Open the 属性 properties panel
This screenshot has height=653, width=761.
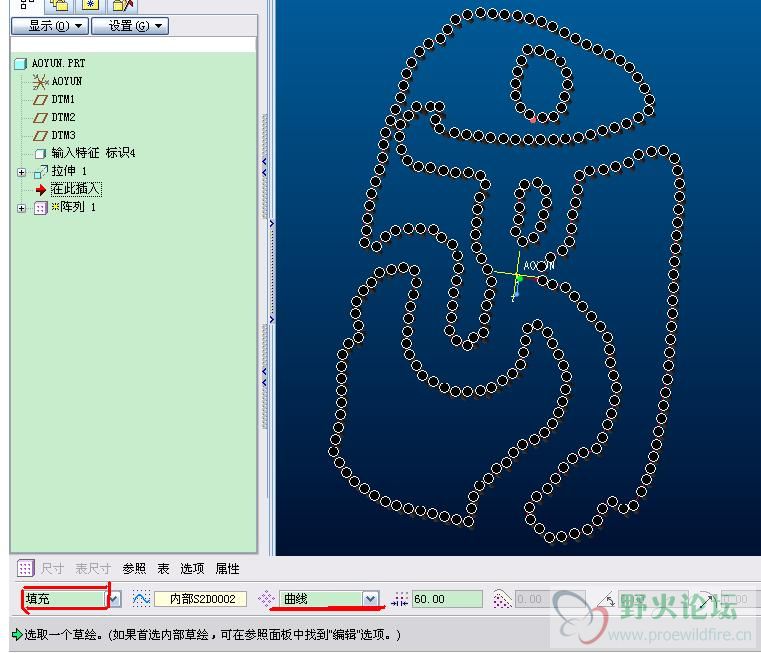(x=227, y=569)
